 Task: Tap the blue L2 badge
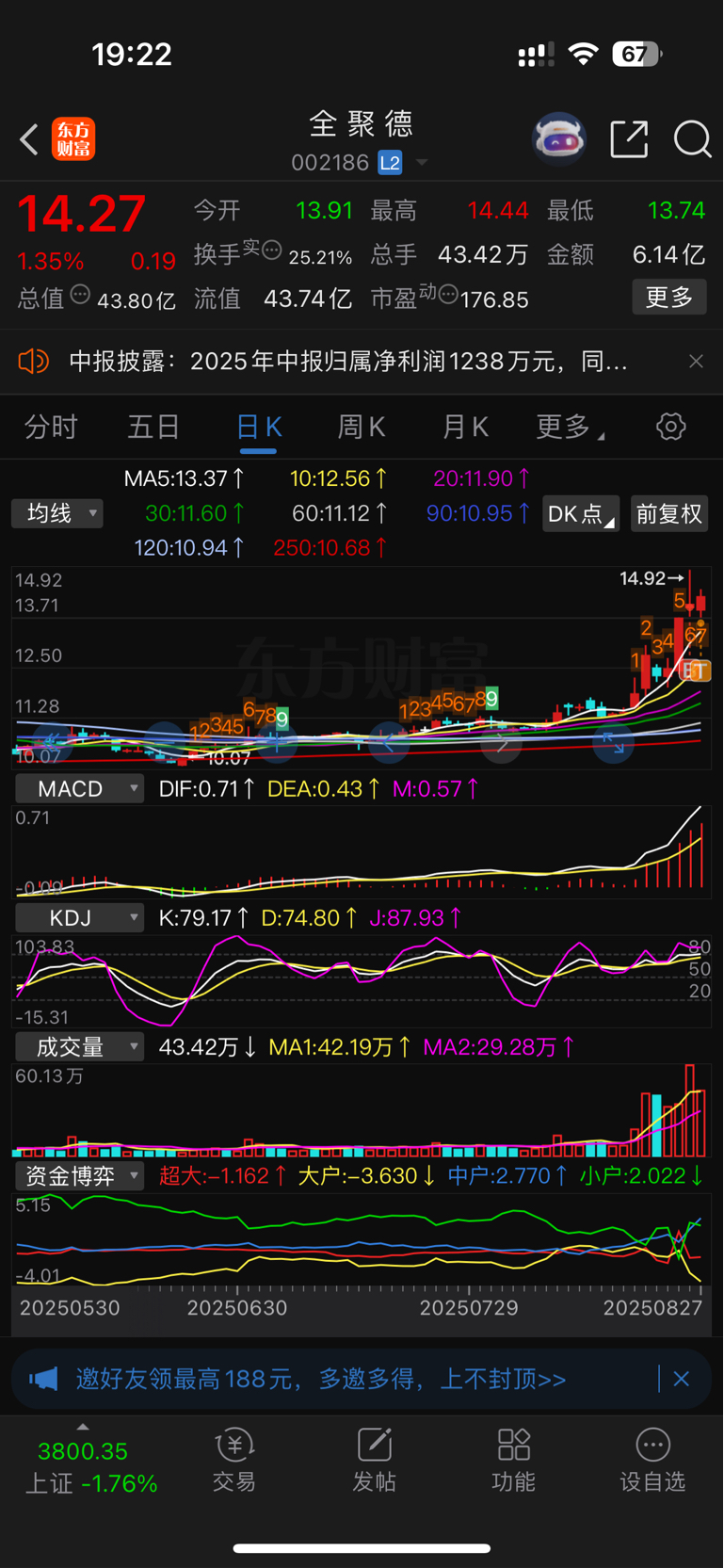pos(390,163)
